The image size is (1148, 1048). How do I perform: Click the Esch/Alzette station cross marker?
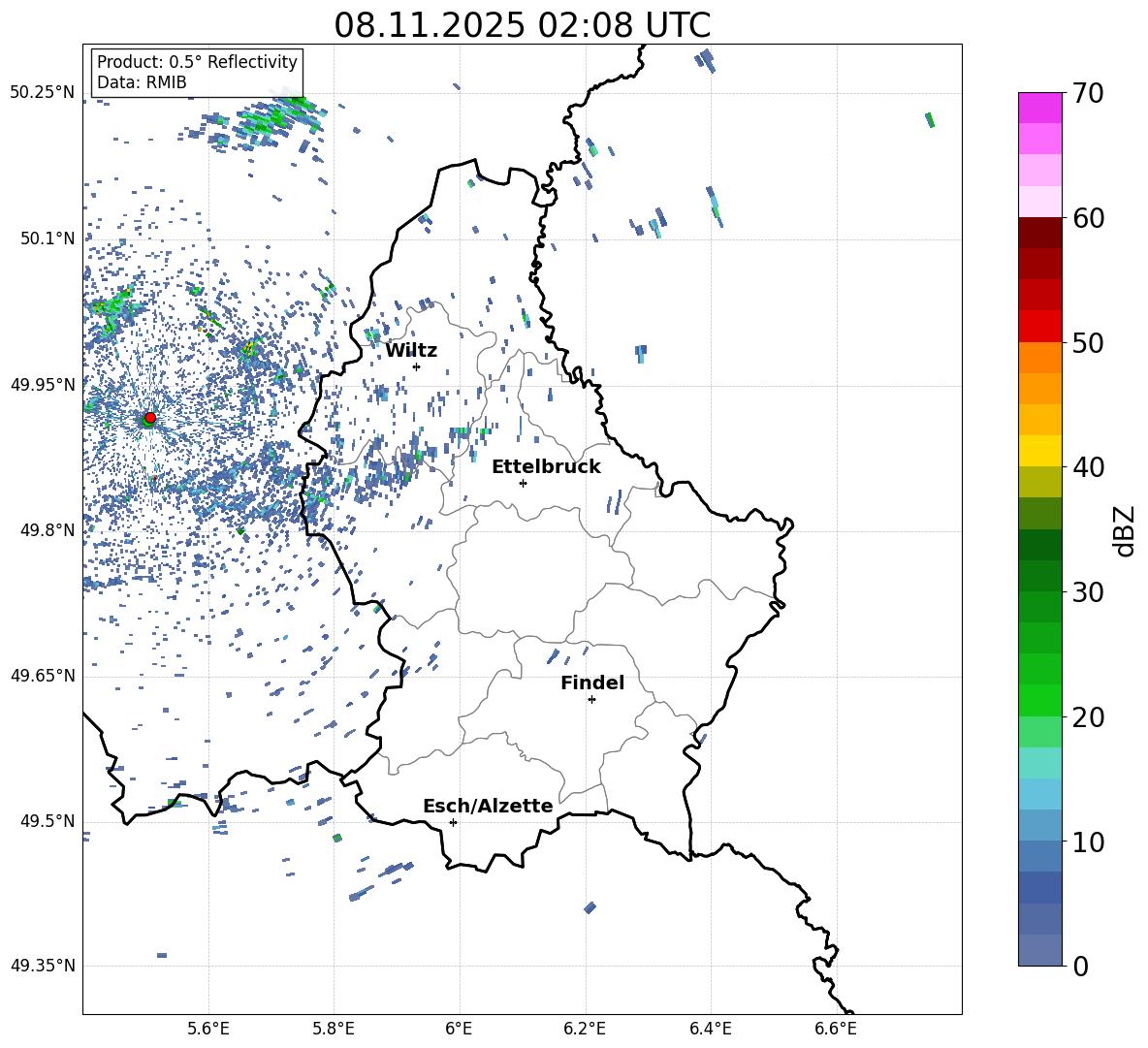[x=453, y=822]
